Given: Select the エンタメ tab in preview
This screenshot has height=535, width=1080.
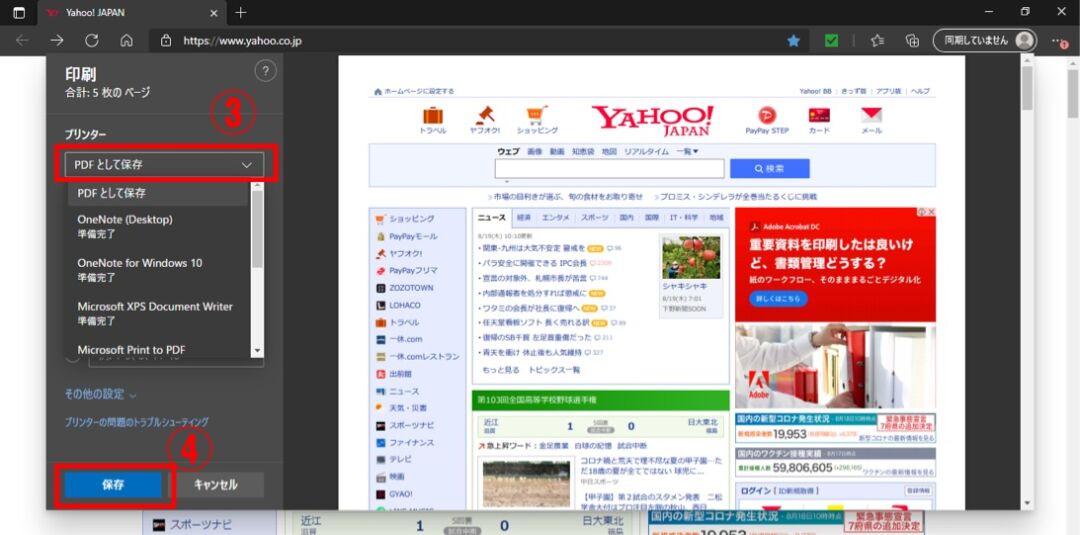Looking at the screenshot, I should click(555, 217).
